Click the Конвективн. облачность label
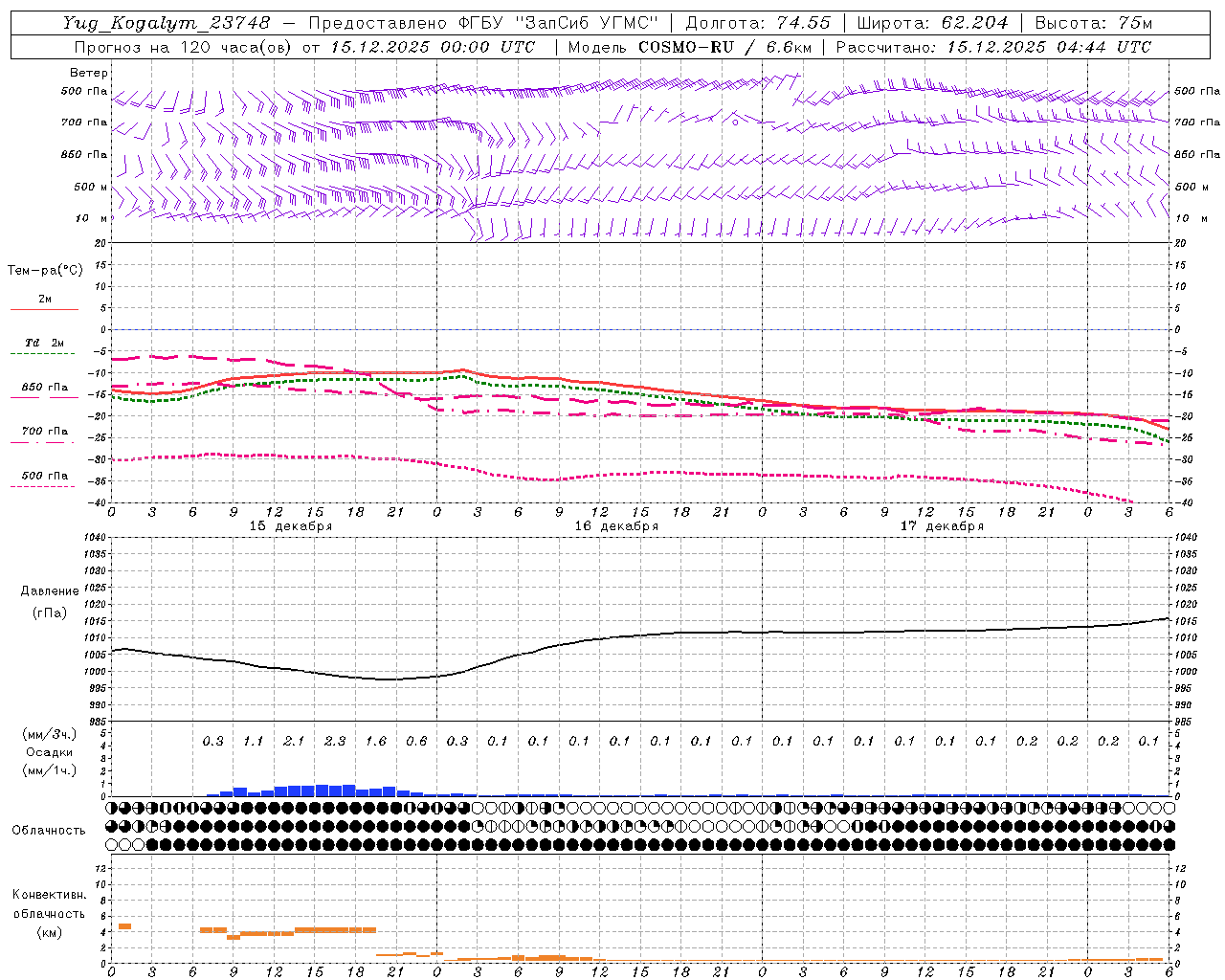Viewport: 1225px width, 980px height. pos(49,904)
